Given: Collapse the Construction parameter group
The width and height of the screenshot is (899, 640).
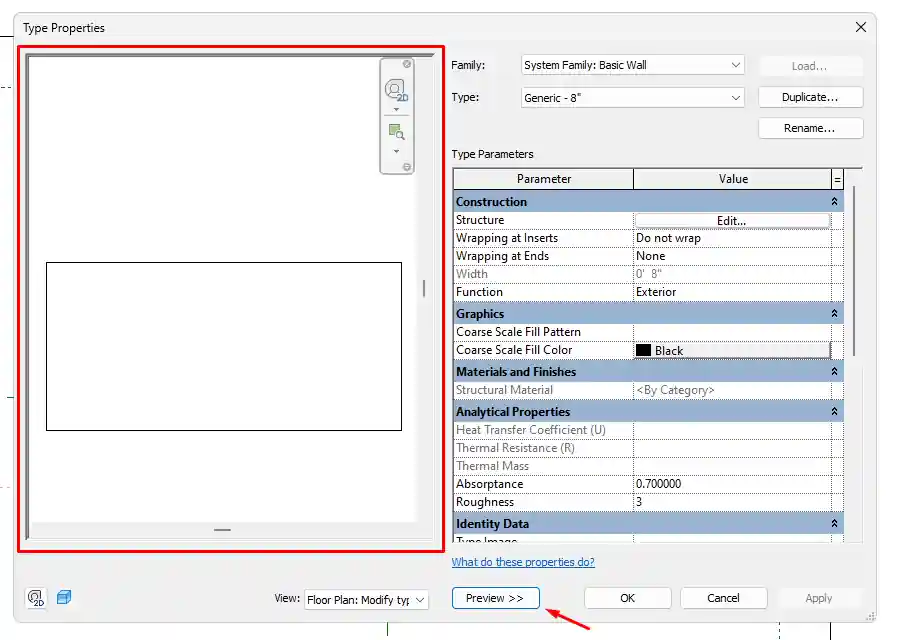Looking at the screenshot, I should 835,201.
